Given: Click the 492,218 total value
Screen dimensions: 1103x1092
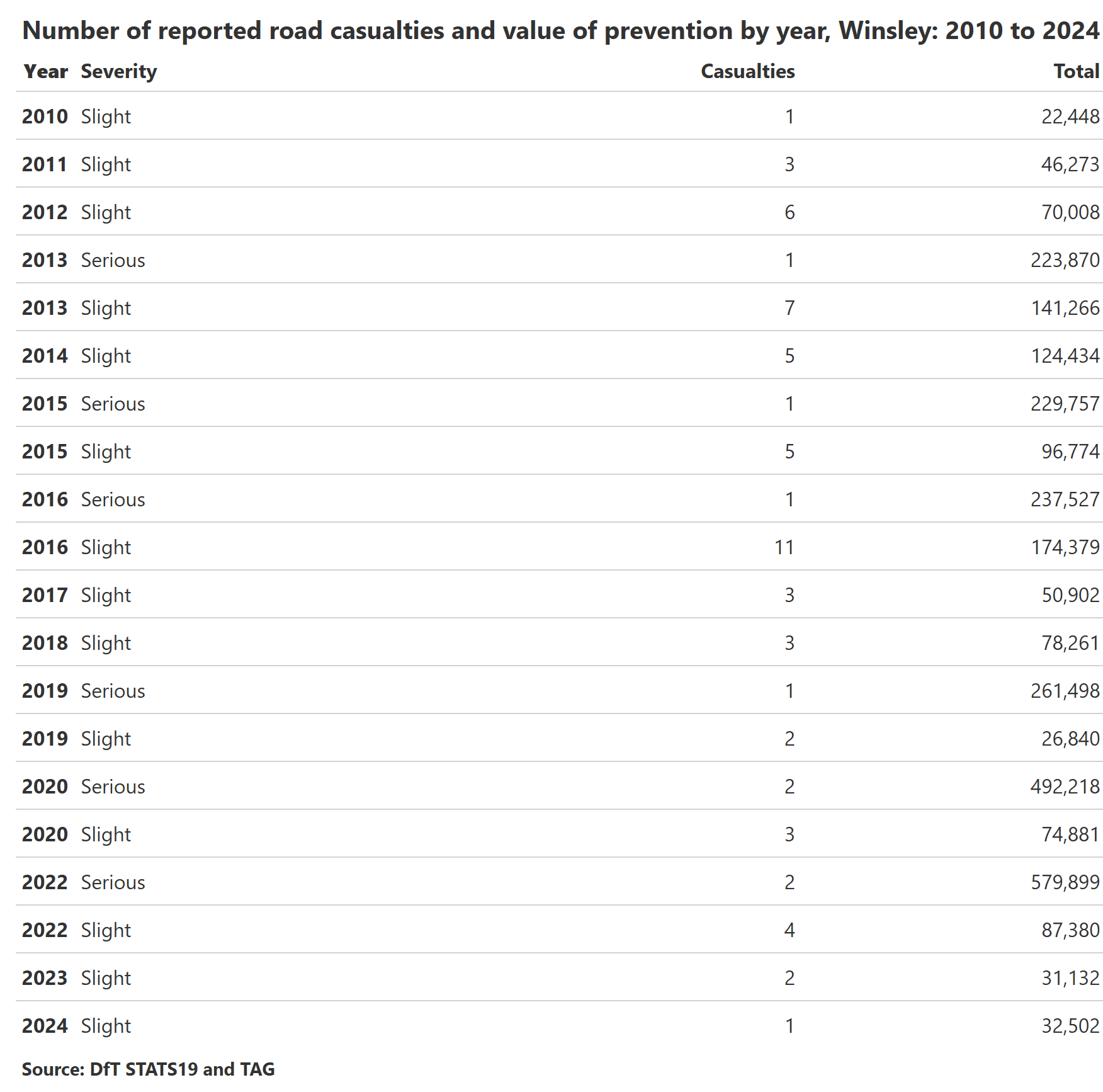Looking at the screenshot, I should click(1065, 787).
